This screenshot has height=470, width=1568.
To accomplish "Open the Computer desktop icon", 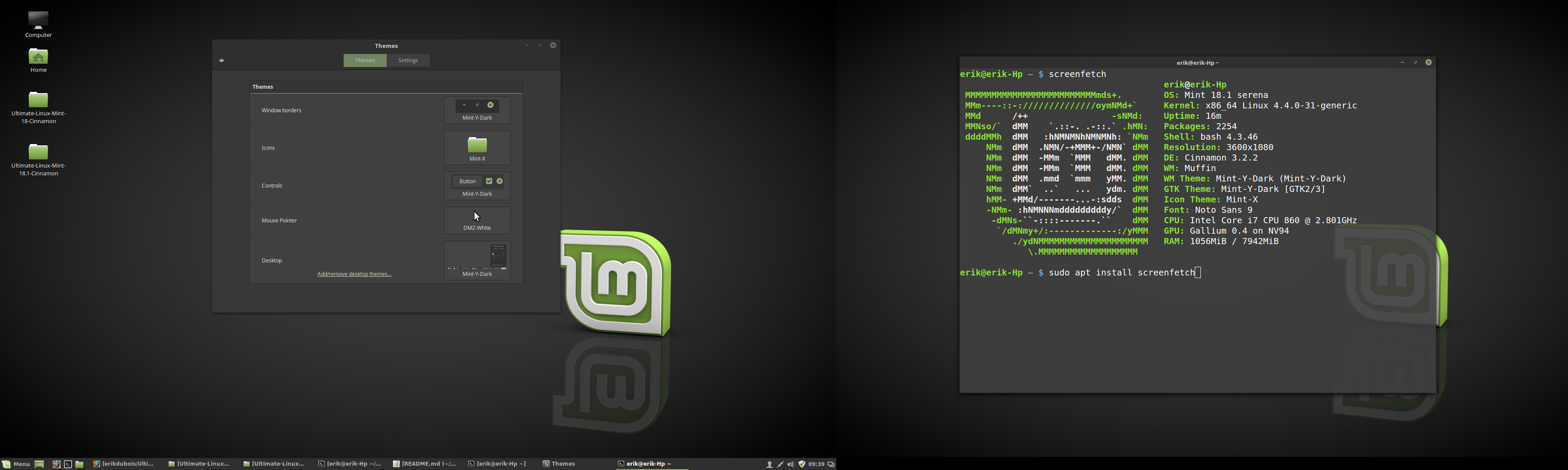I will pos(38,24).
